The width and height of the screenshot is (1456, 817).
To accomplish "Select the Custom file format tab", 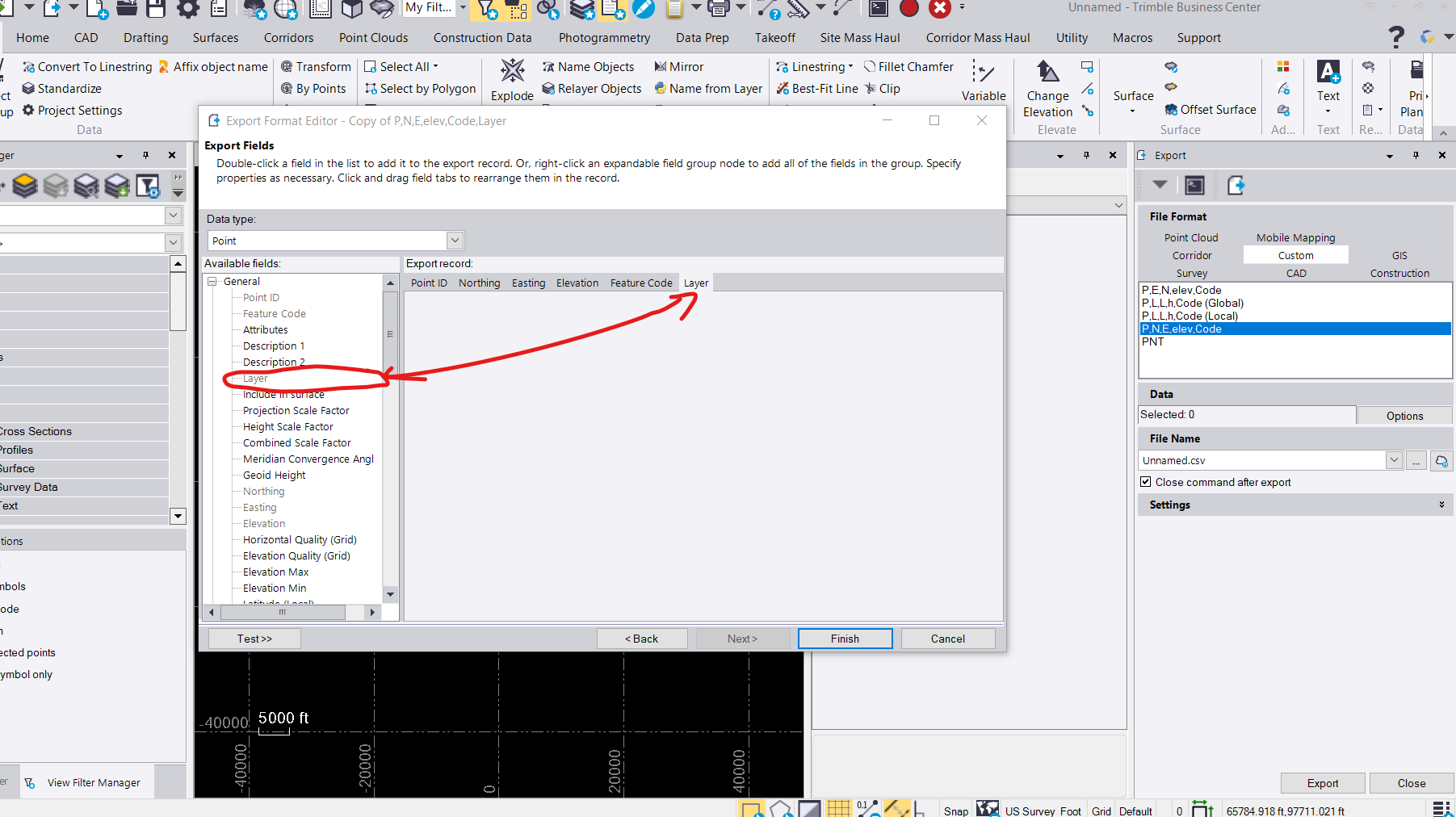I will [x=1295, y=255].
